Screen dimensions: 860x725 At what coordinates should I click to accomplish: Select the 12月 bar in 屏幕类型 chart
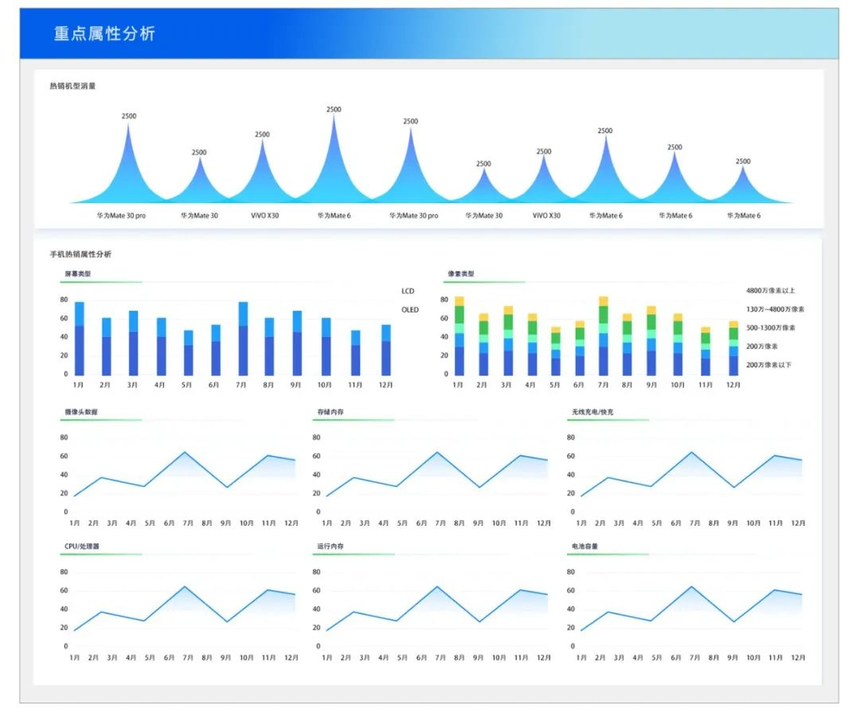point(386,350)
